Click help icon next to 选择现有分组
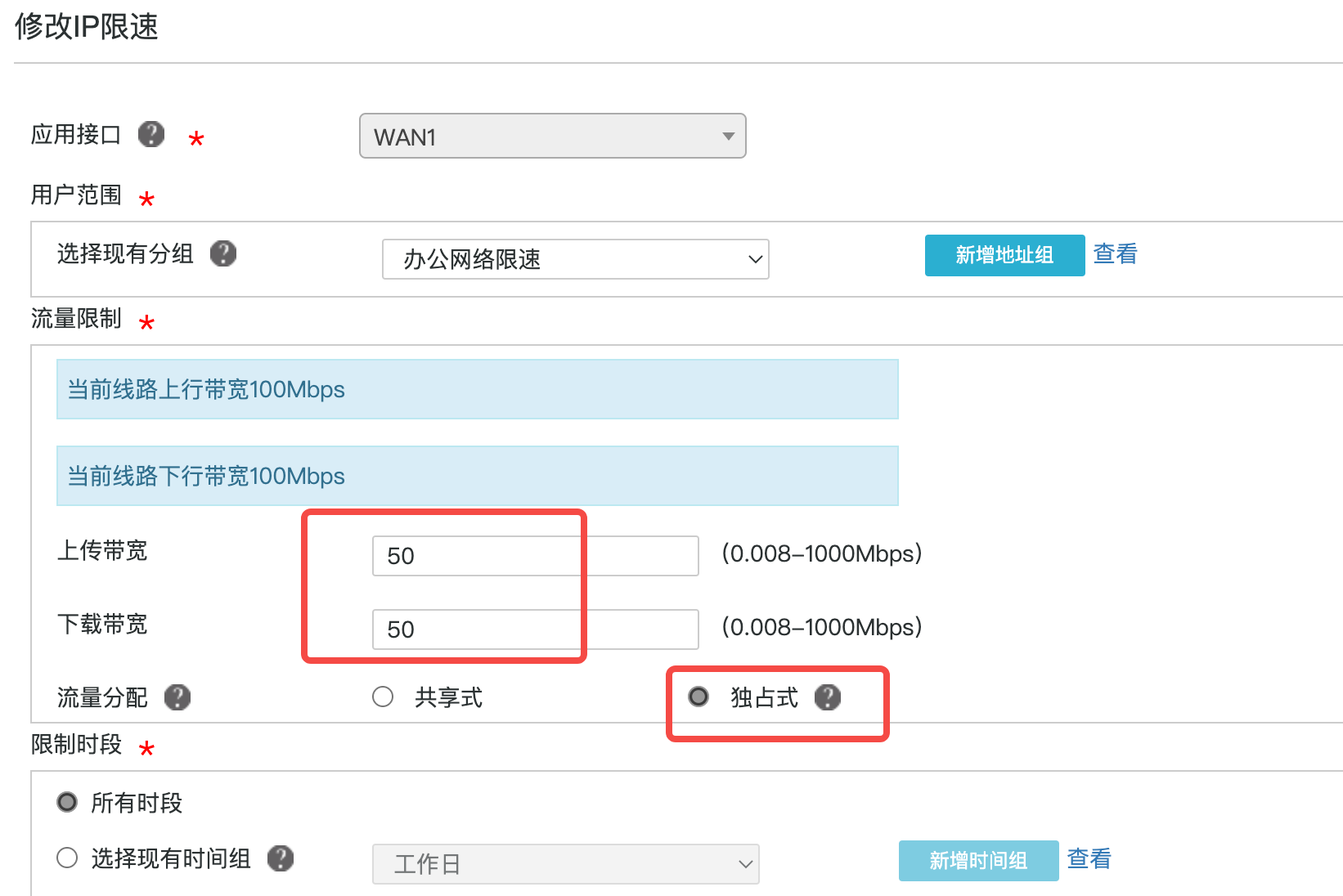Image resolution: width=1343 pixels, height=896 pixels. click(x=223, y=253)
